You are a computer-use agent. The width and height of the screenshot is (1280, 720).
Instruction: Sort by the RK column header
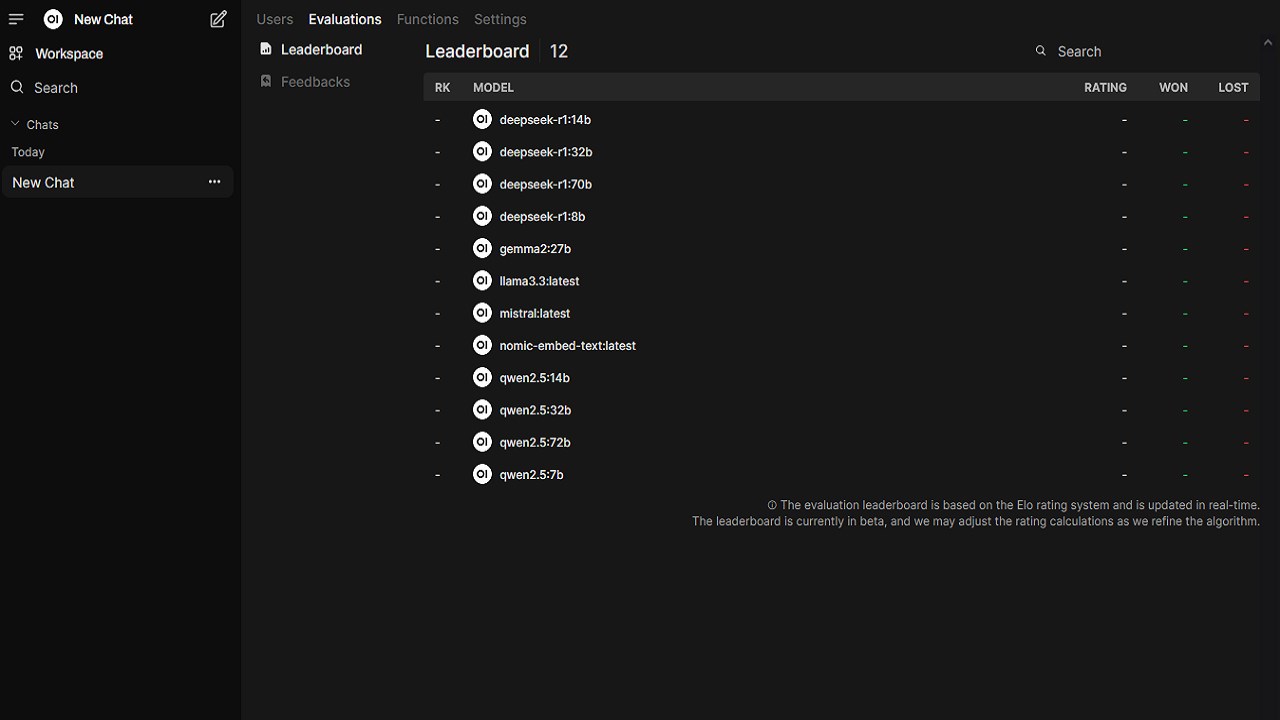[443, 87]
